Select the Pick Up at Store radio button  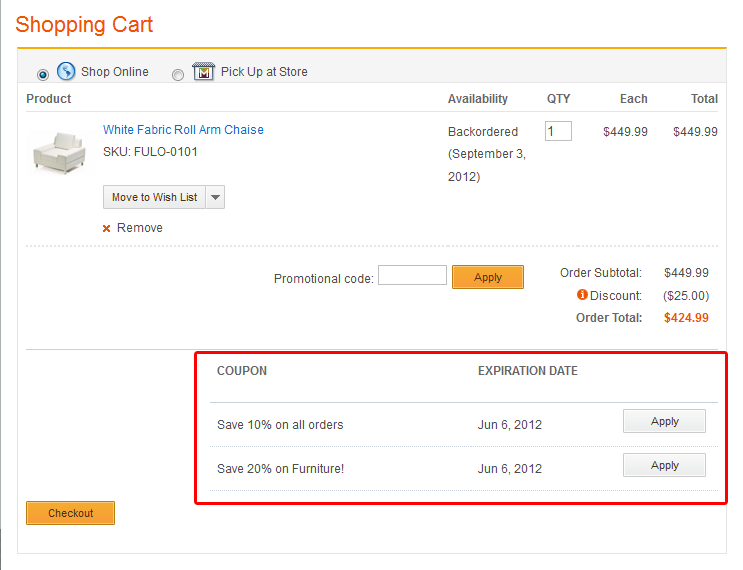[x=178, y=74]
